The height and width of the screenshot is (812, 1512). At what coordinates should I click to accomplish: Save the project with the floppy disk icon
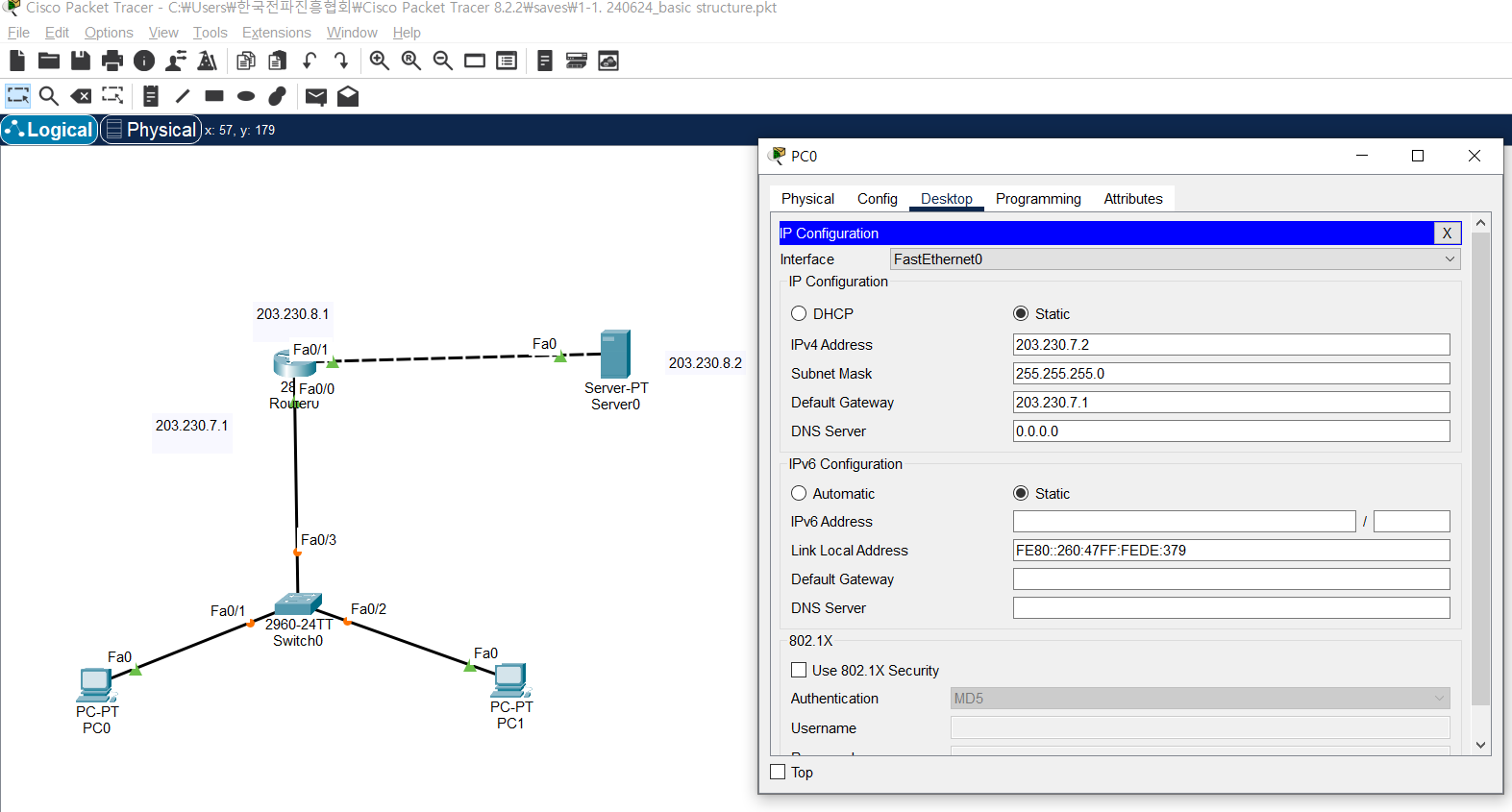(x=81, y=61)
